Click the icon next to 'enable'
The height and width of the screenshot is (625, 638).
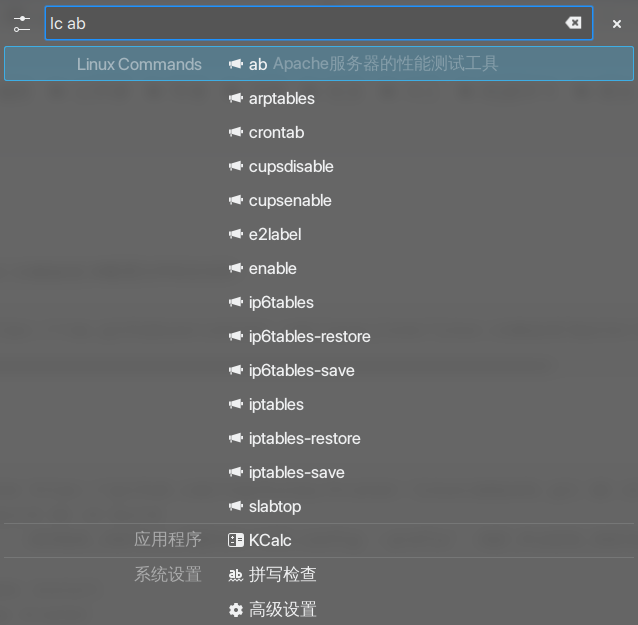[x=236, y=269]
